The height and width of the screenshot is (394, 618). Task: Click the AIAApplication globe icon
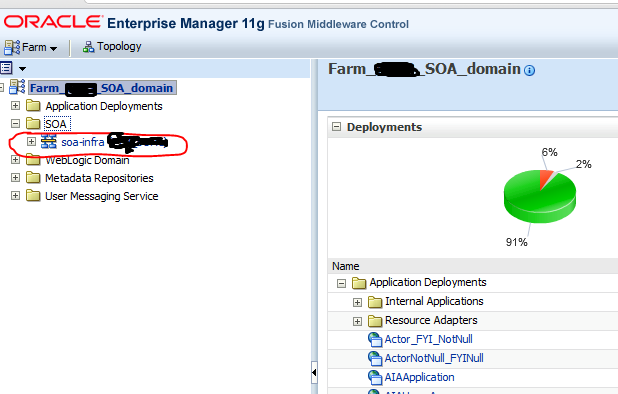[x=375, y=377]
